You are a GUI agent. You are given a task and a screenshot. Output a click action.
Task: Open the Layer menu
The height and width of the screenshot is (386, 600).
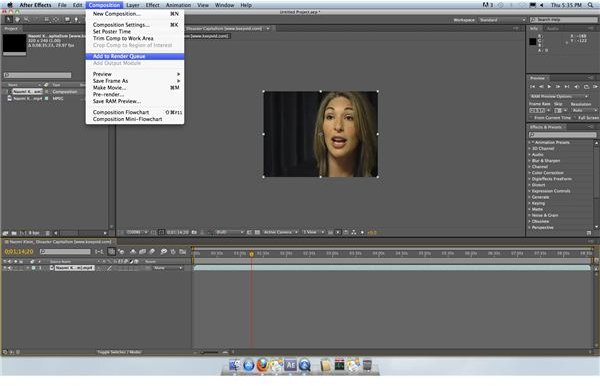click(x=133, y=5)
